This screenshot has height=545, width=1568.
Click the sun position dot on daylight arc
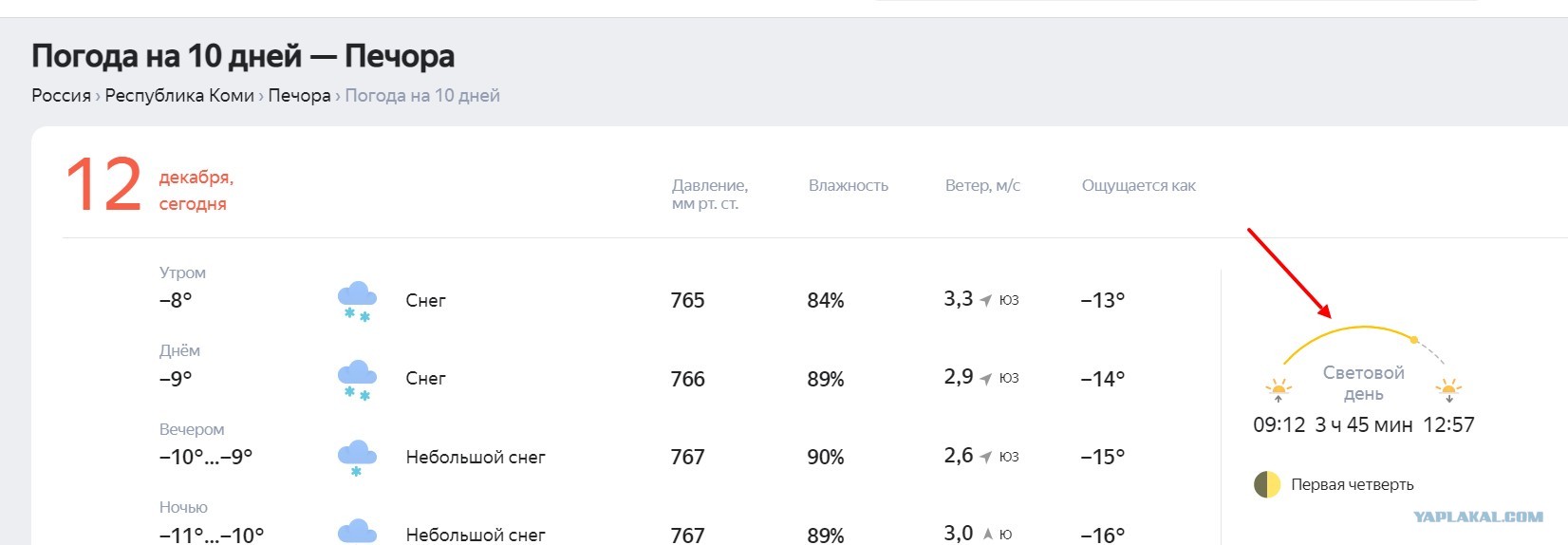pos(1414,339)
